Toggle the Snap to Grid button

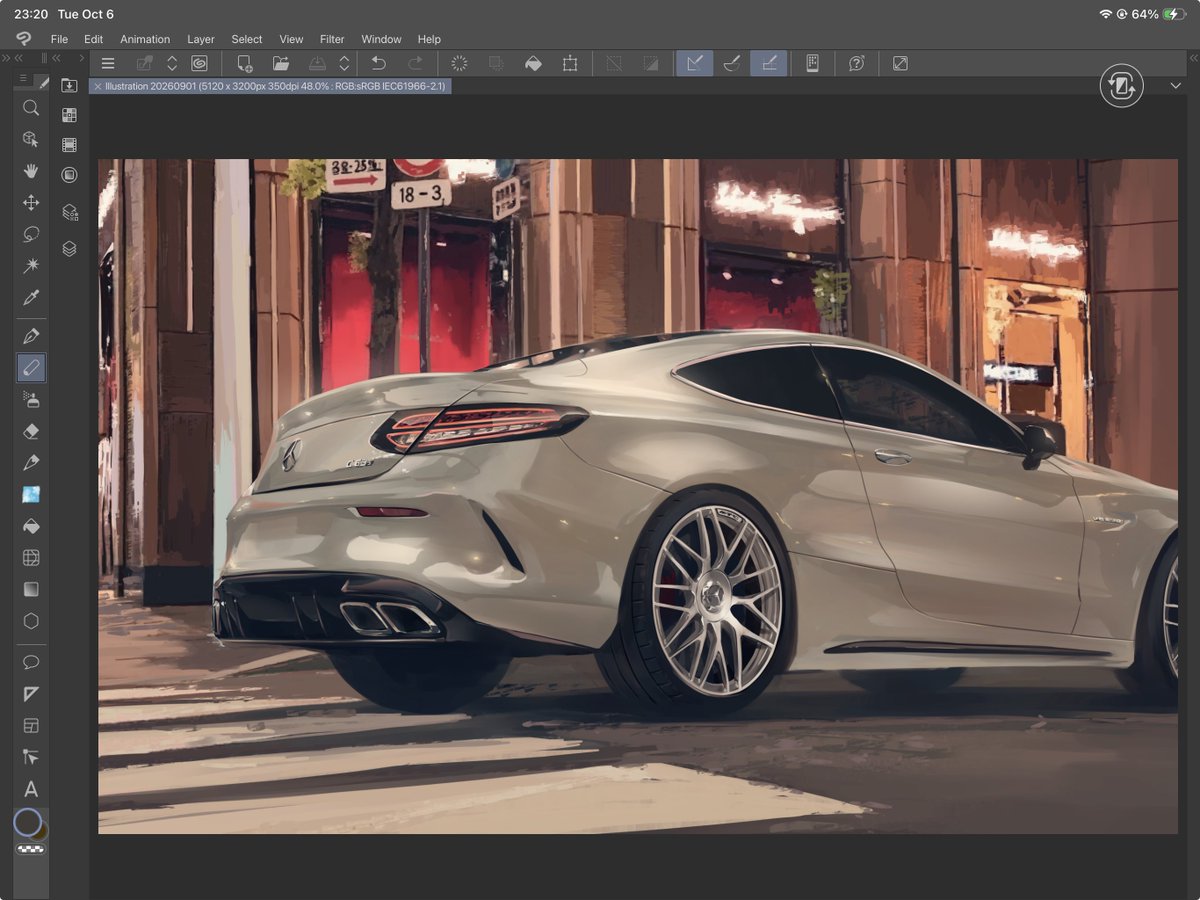click(x=768, y=63)
